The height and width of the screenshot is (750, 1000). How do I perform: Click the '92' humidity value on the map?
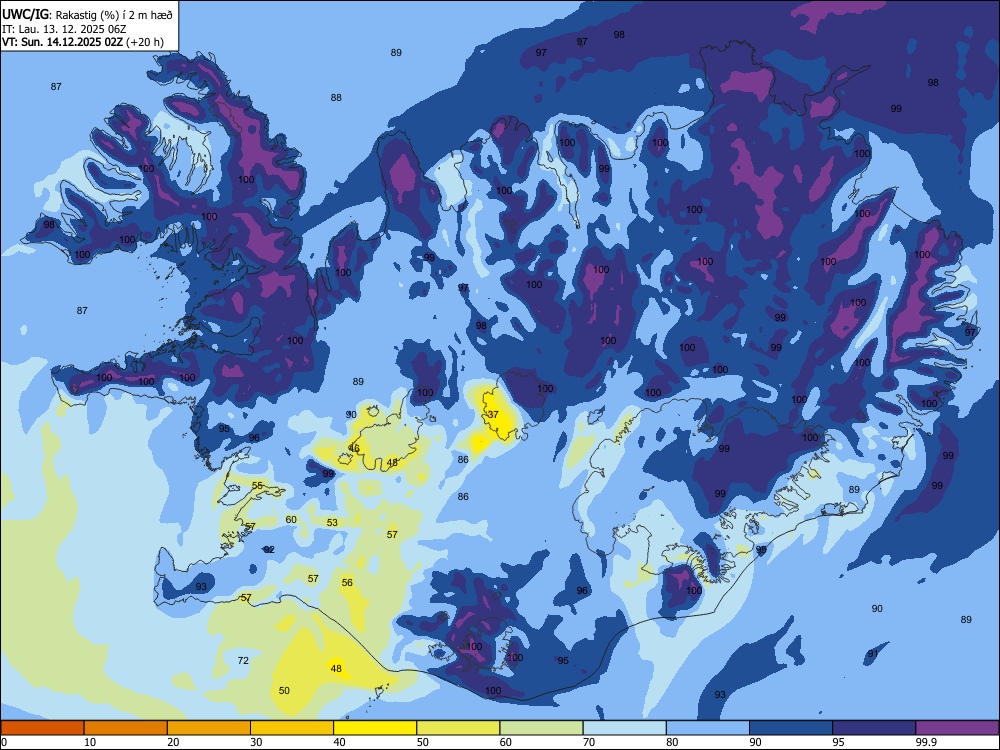pos(269,550)
